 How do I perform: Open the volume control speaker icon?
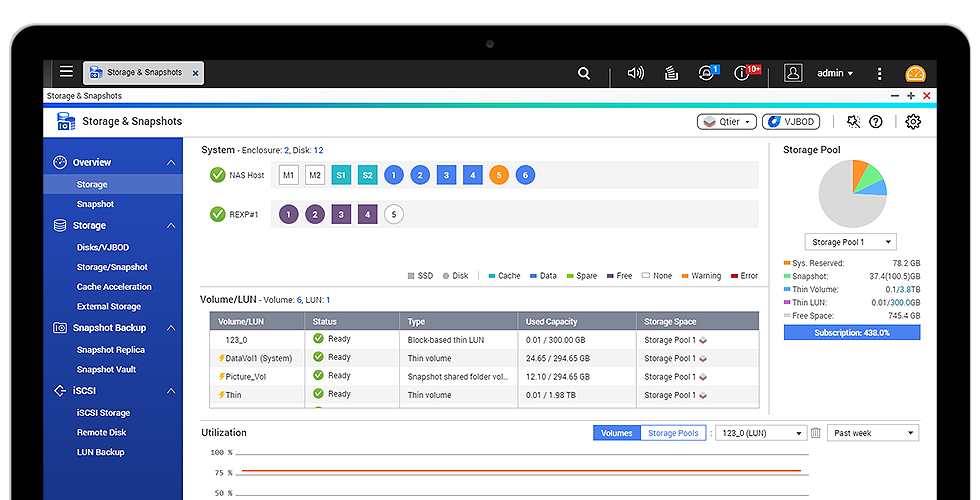(634, 73)
